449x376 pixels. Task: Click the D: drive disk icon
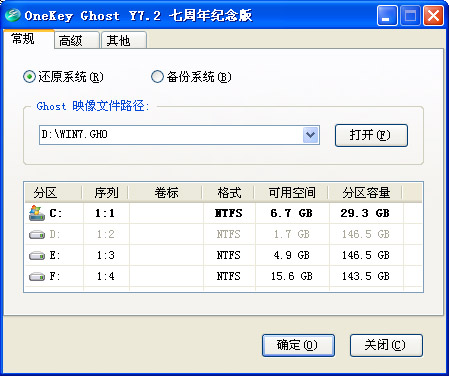(x=37, y=235)
